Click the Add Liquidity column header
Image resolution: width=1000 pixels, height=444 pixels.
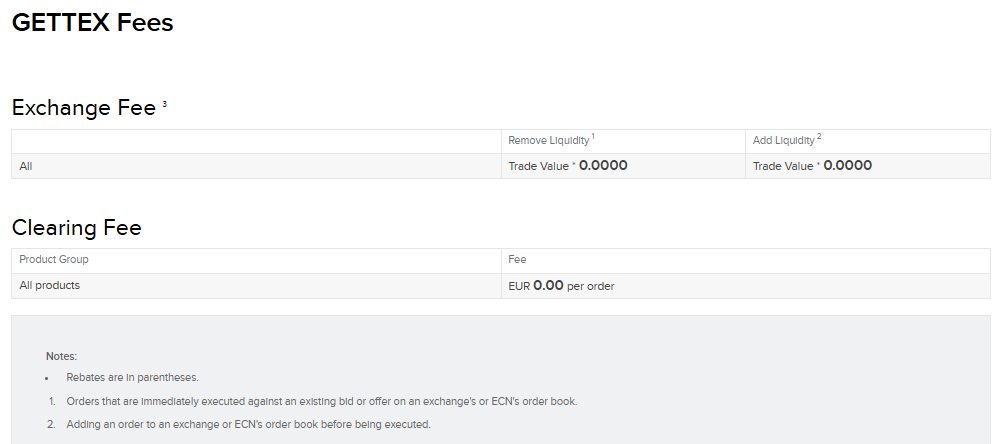(x=784, y=140)
